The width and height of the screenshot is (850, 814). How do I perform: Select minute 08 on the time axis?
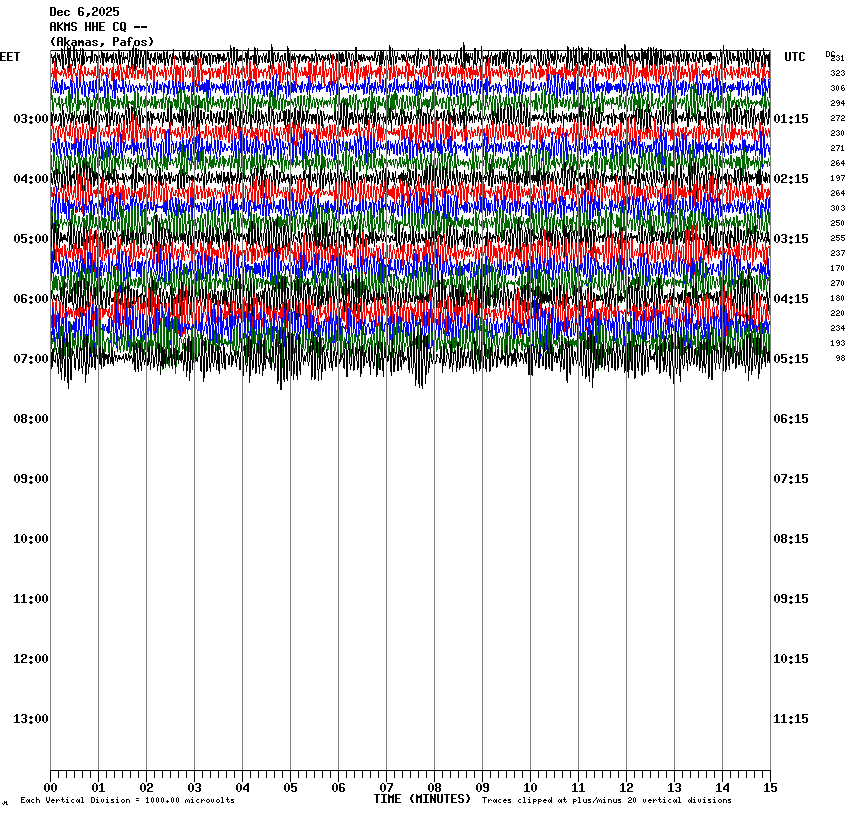coord(434,788)
